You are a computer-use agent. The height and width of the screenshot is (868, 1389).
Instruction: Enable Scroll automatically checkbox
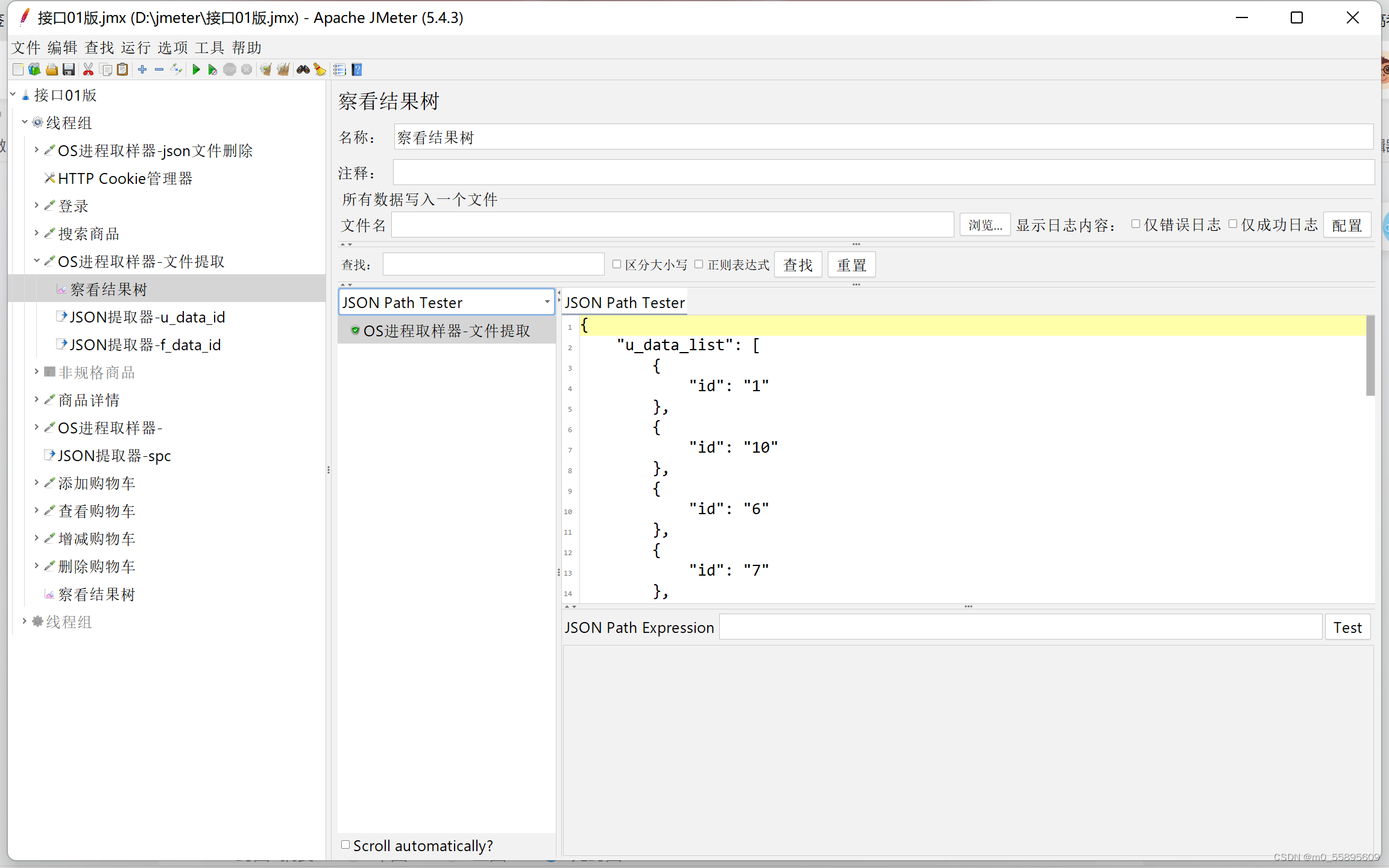point(345,844)
